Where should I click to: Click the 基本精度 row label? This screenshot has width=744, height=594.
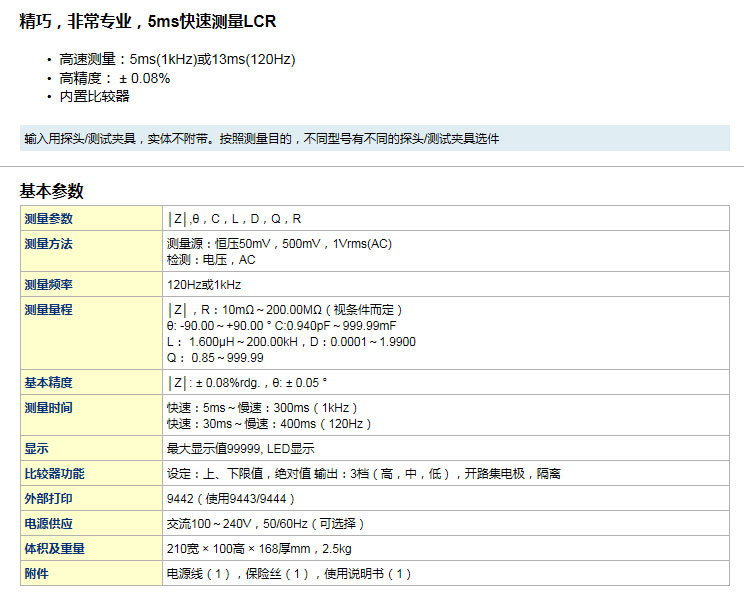click(49, 383)
